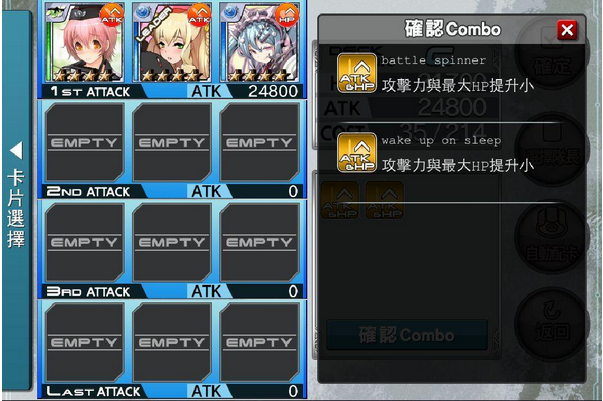Choose last empty slot in 3rd Attack row
This screenshot has width=603, height=401.
(260, 242)
